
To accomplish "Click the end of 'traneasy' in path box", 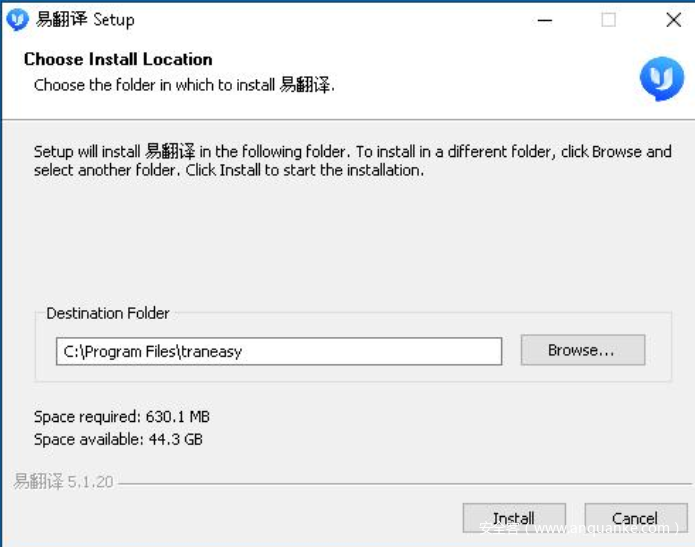I will (x=243, y=351).
